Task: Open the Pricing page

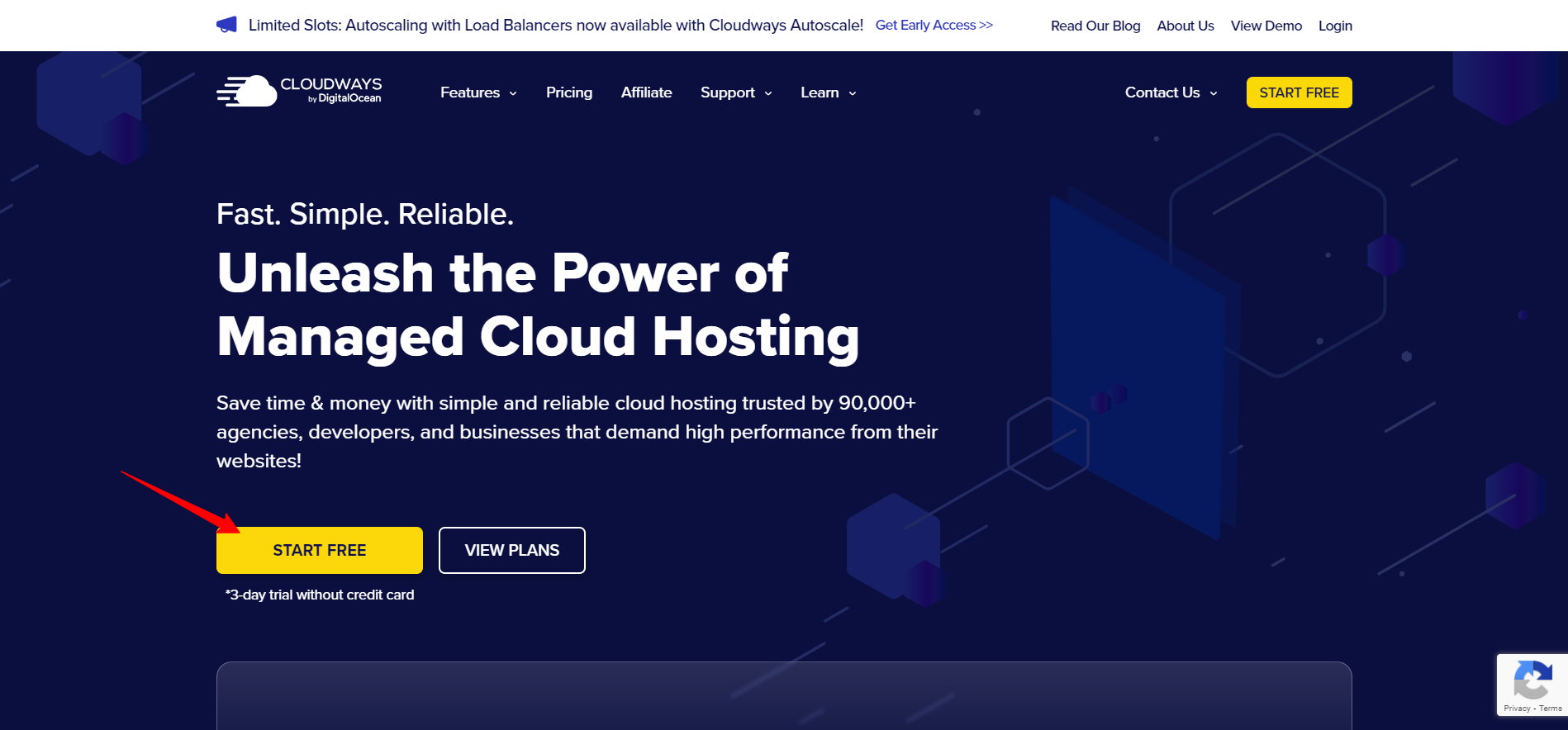Action: tap(569, 92)
